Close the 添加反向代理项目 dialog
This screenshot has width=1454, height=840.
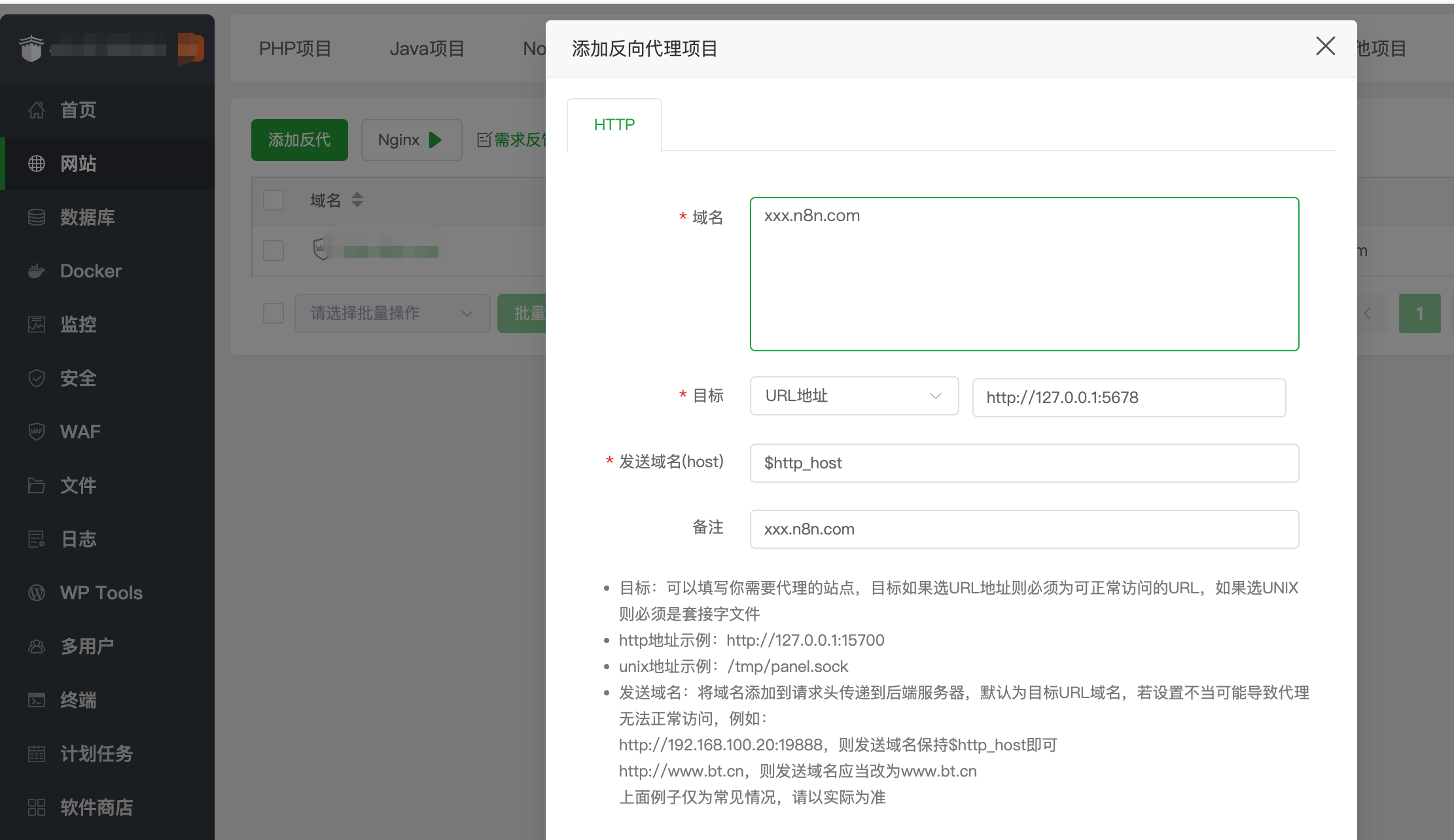(x=1325, y=46)
